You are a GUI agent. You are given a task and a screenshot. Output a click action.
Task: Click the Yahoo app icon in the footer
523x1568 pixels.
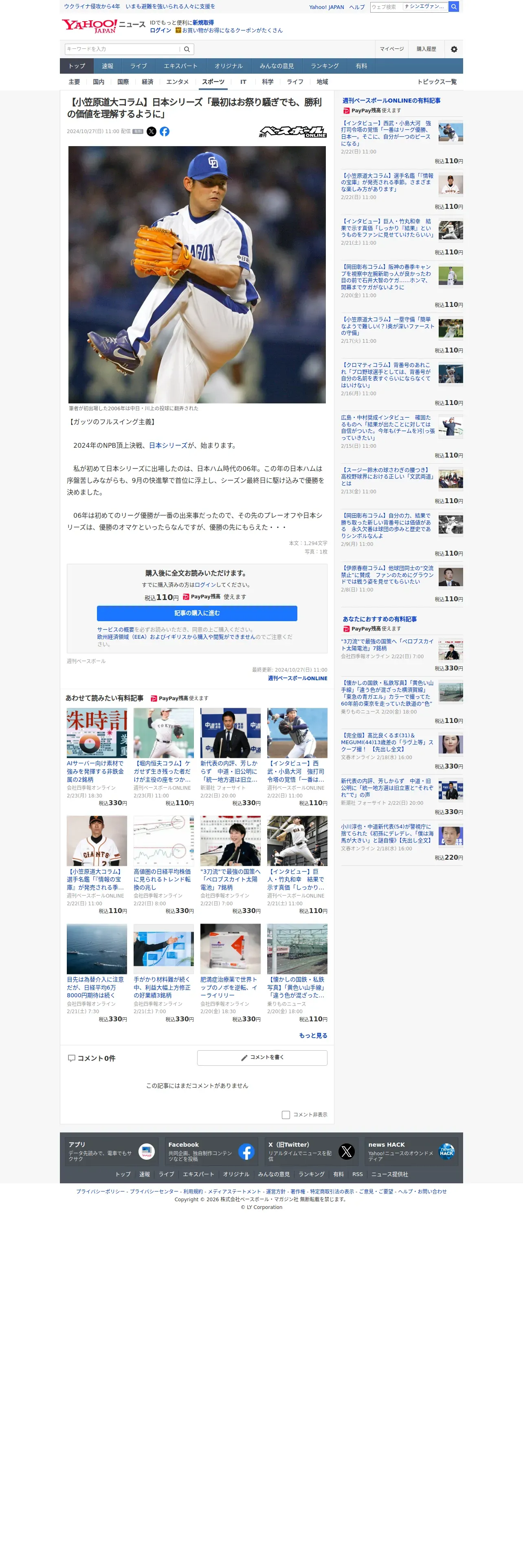(x=146, y=1152)
